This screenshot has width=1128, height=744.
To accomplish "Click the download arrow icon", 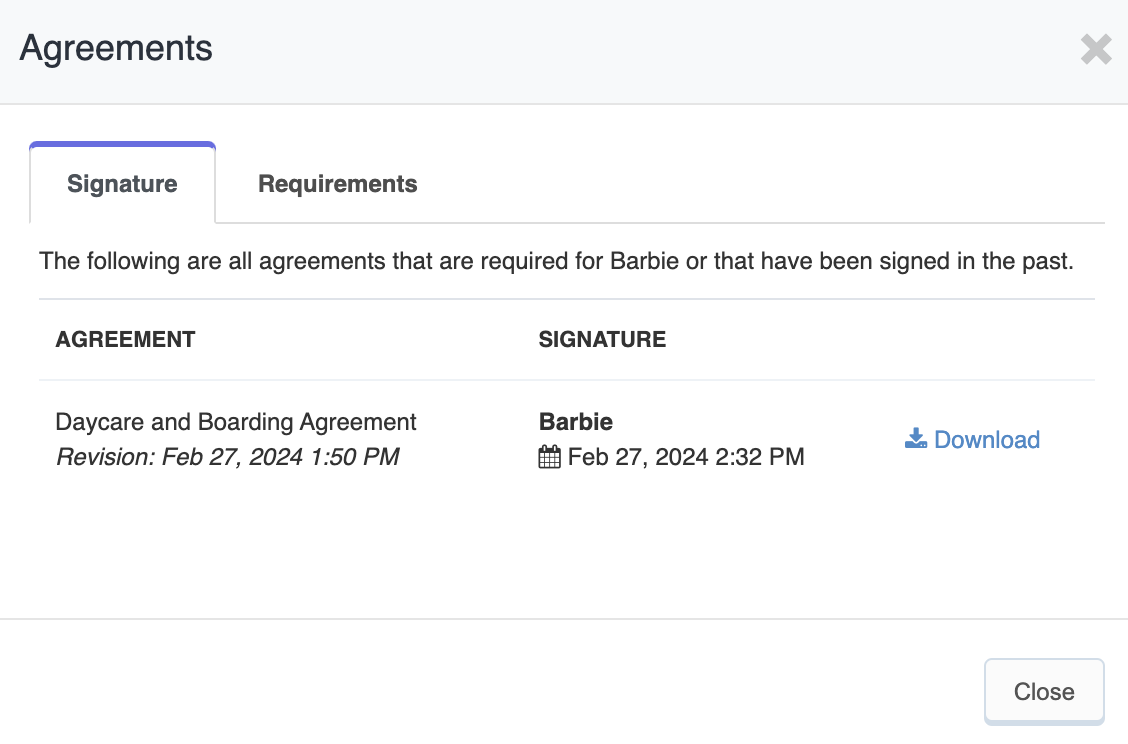I will click(916, 439).
